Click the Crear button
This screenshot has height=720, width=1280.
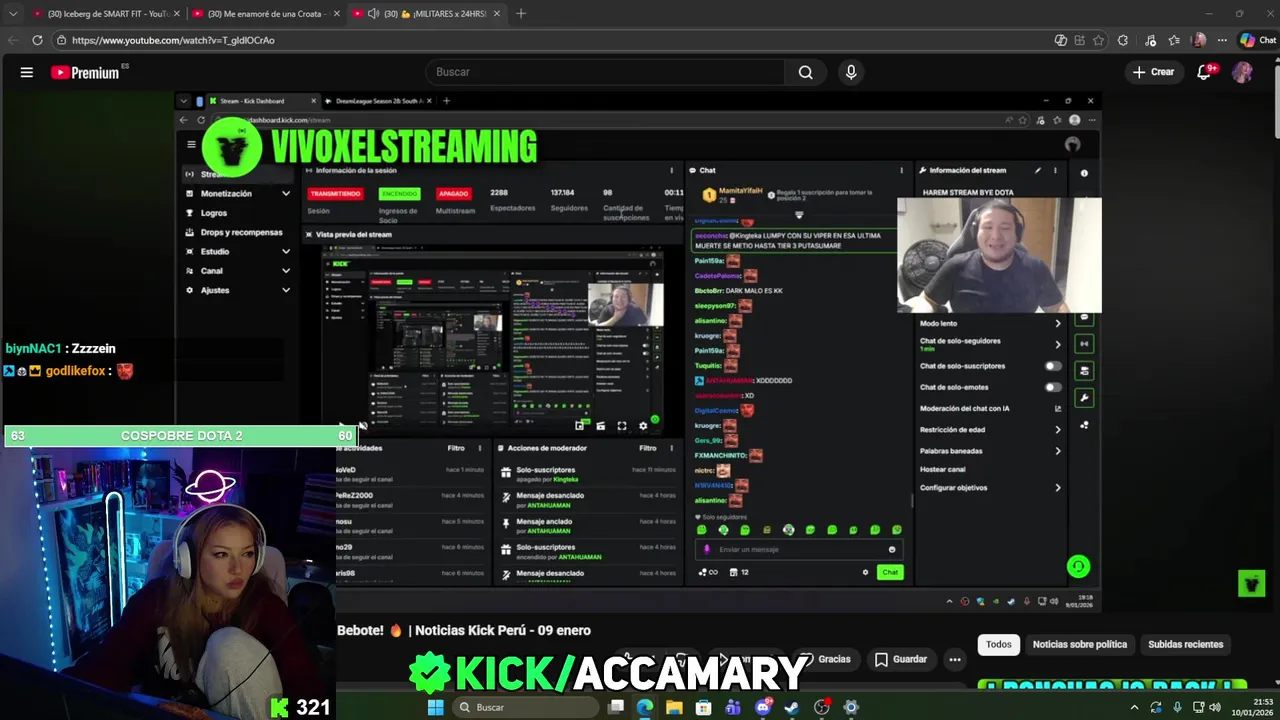click(x=1153, y=72)
